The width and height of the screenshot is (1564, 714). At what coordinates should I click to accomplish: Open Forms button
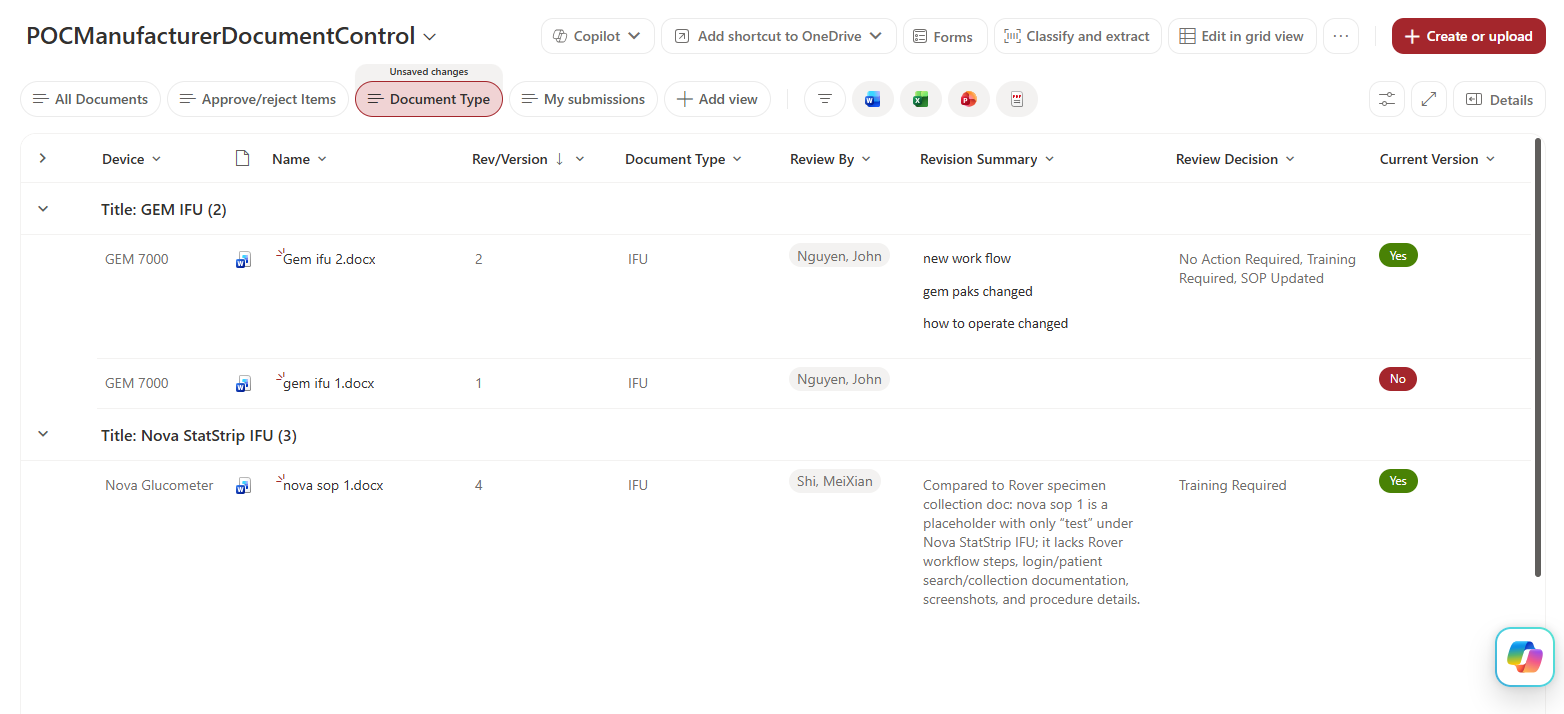coord(945,36)
